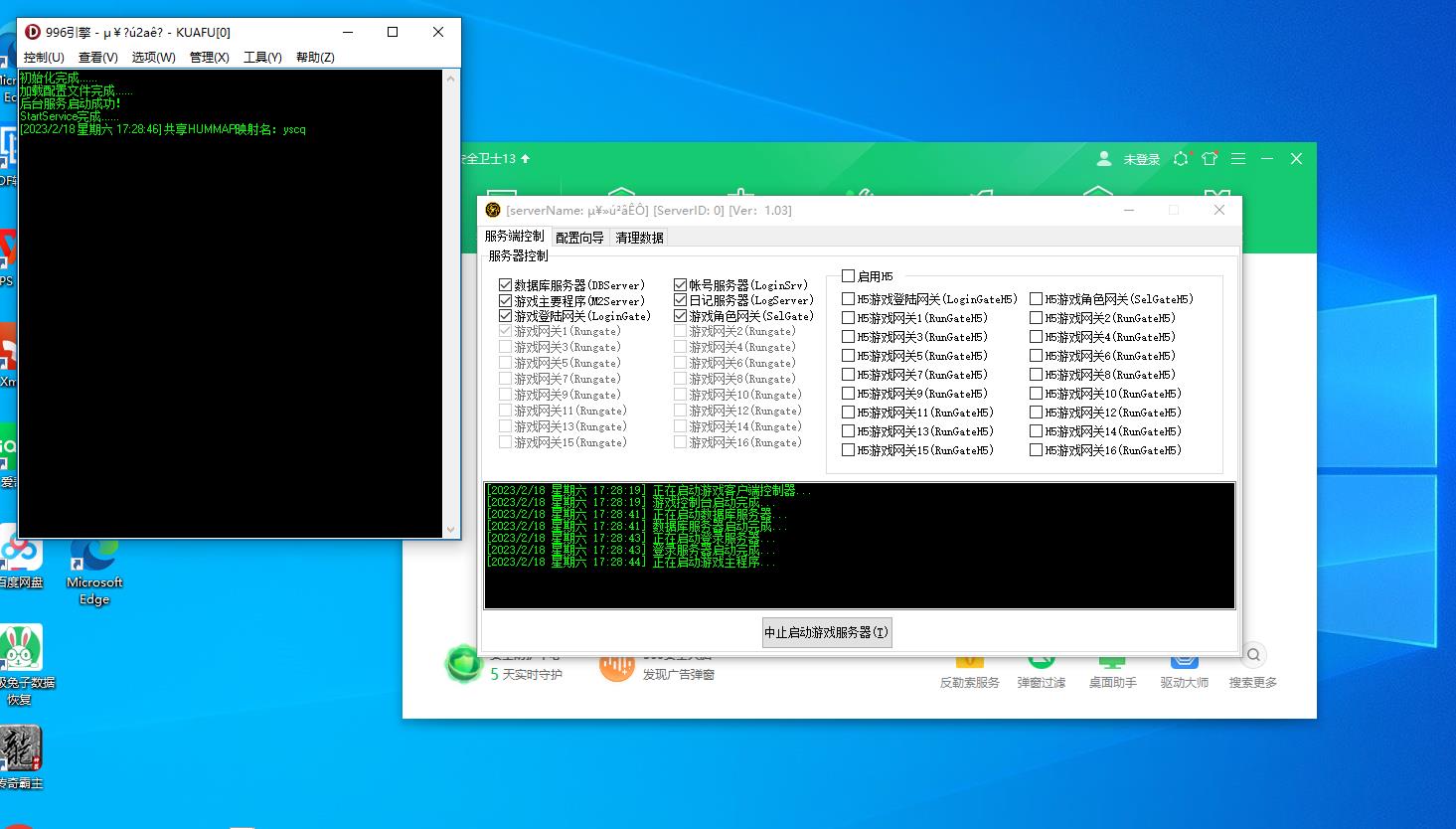Open the 极兔子数据恢复 desktop icon

[22, 663]
